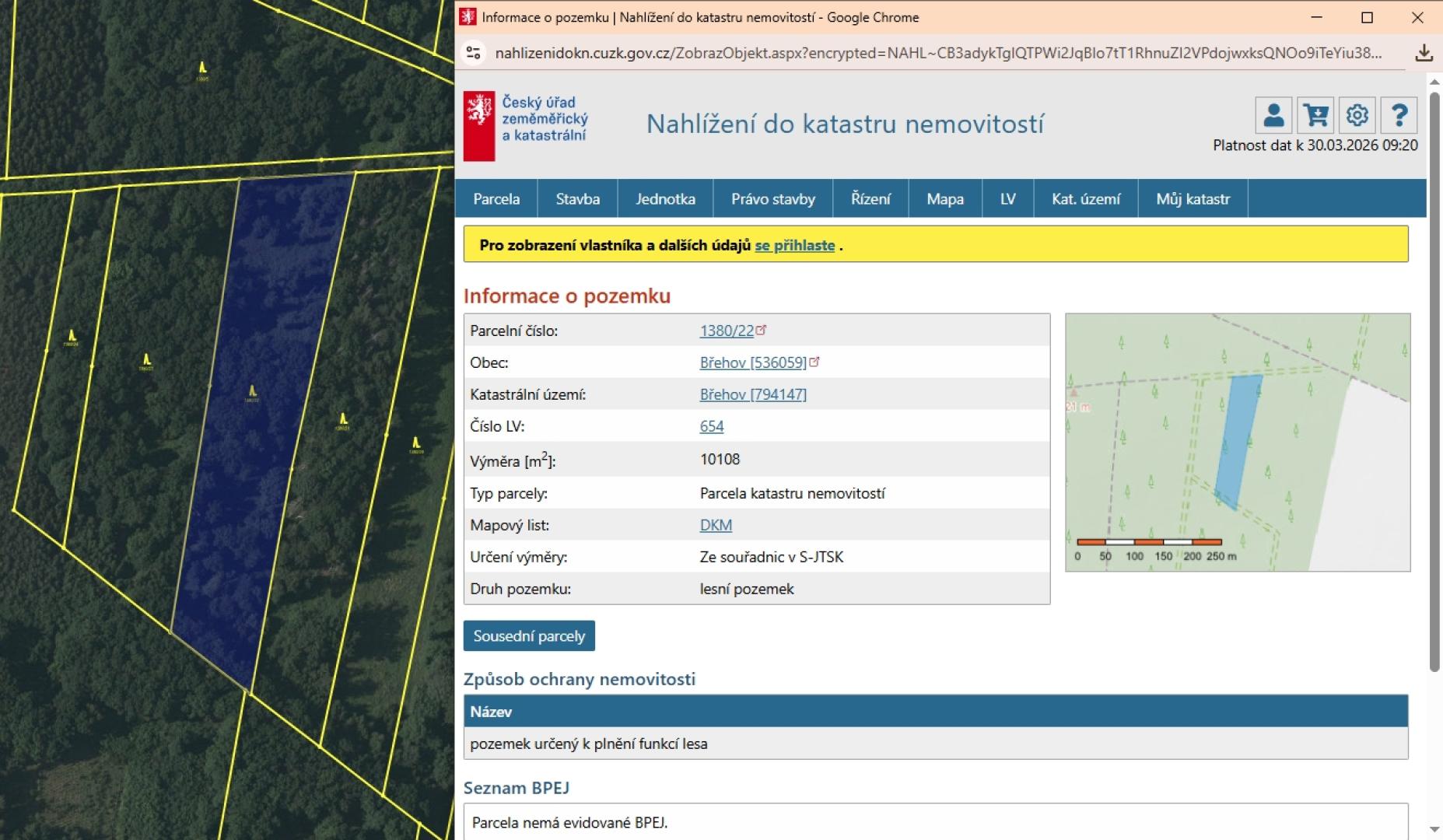Click the DKM map sheet link
The width and height of the screenshot is (1443, 840).
pos(716,525)
